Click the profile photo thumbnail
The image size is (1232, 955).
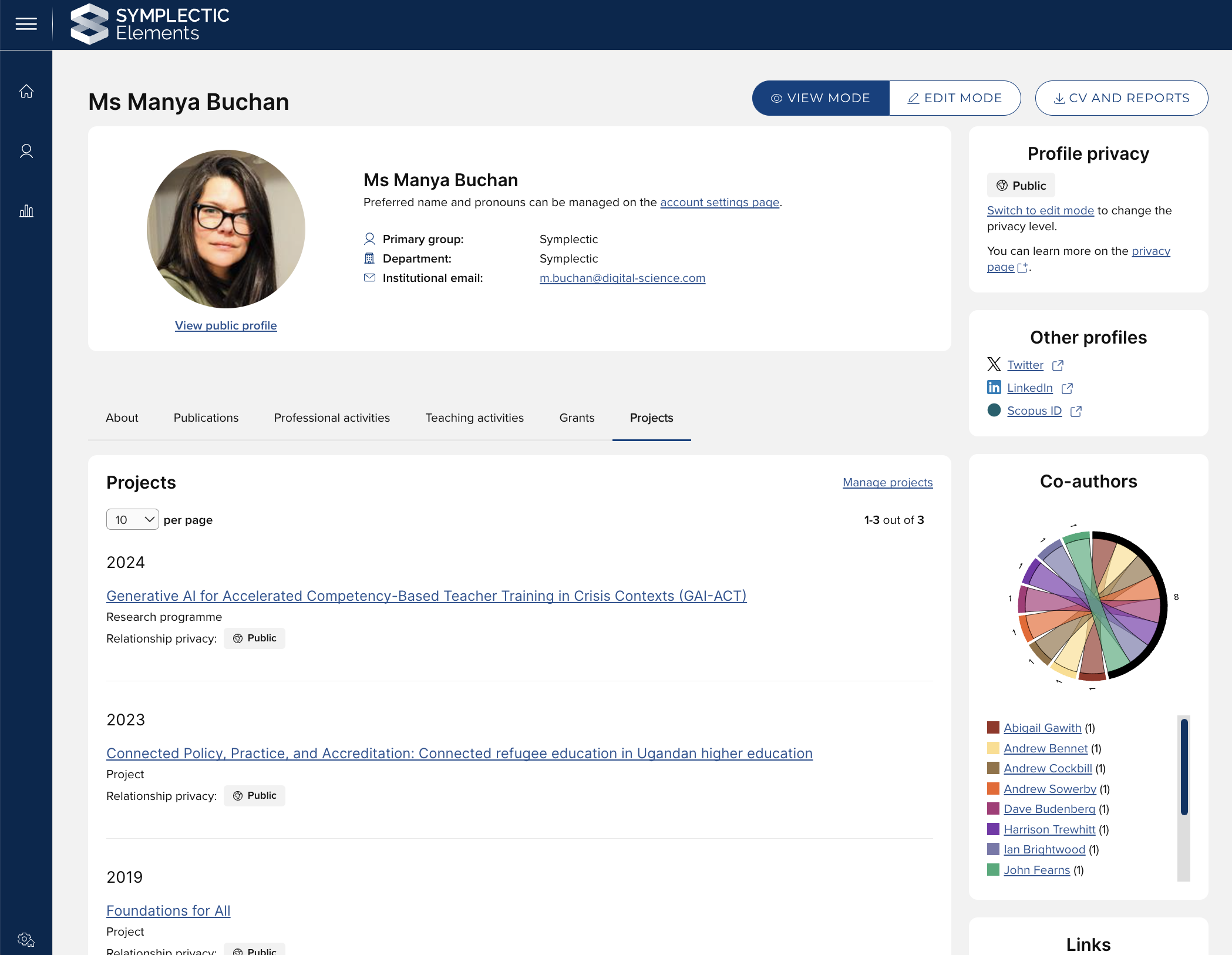pyautogui.click(x=226, y=229)
